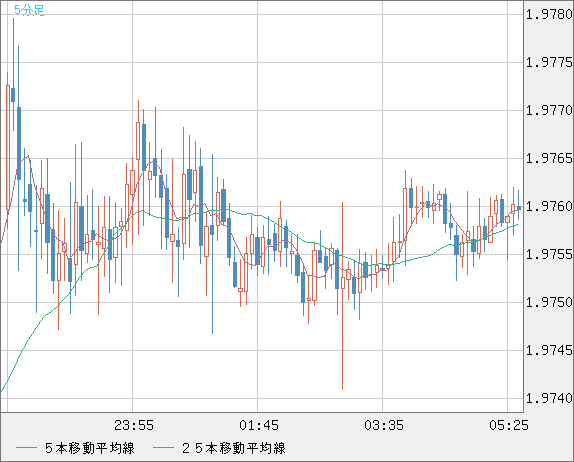This screenshot has width=574, height=462.
Task: Click the 1.9765 price axis label
Action: (549, 159)
